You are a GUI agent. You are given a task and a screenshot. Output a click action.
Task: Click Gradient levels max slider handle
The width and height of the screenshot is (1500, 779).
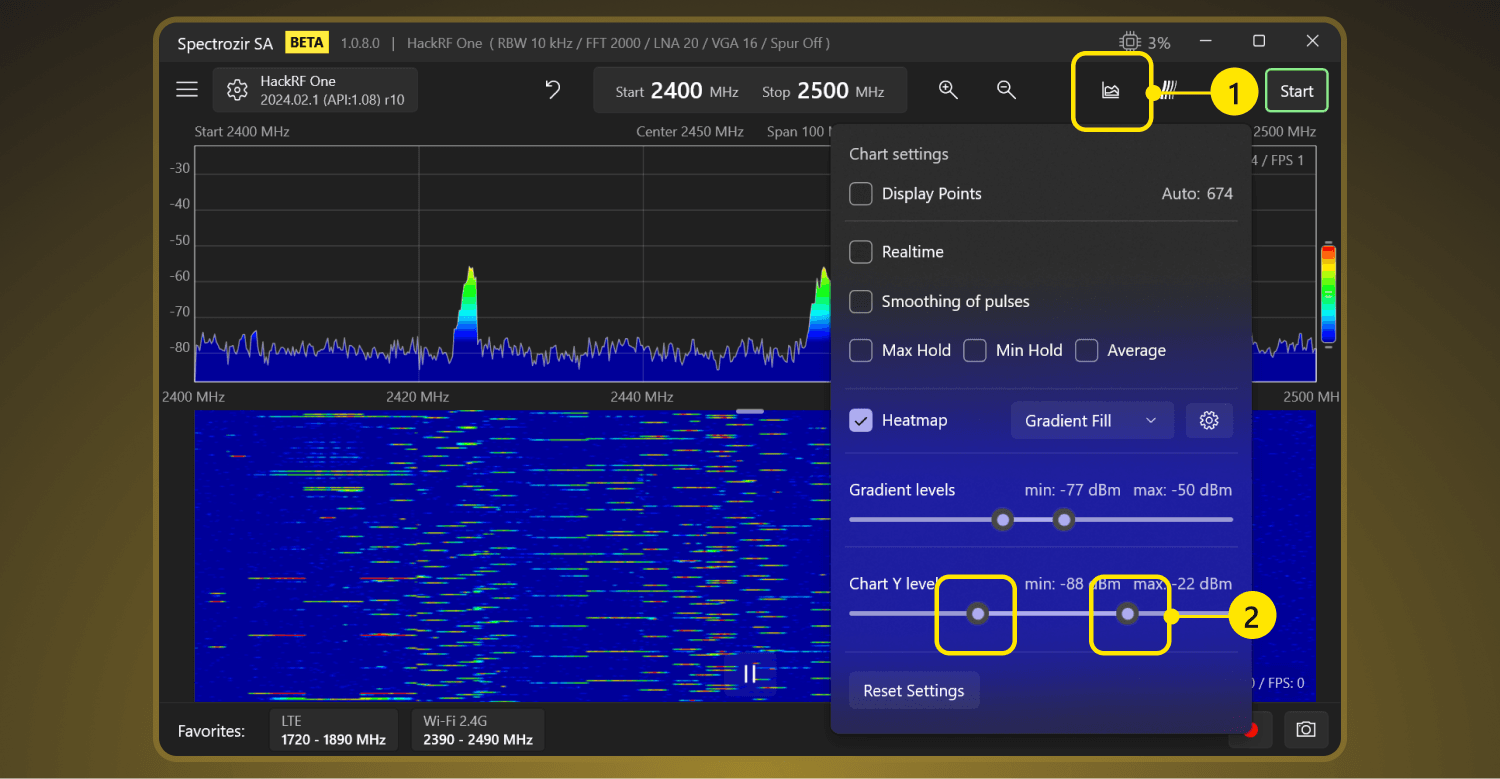pos(1064,519)
